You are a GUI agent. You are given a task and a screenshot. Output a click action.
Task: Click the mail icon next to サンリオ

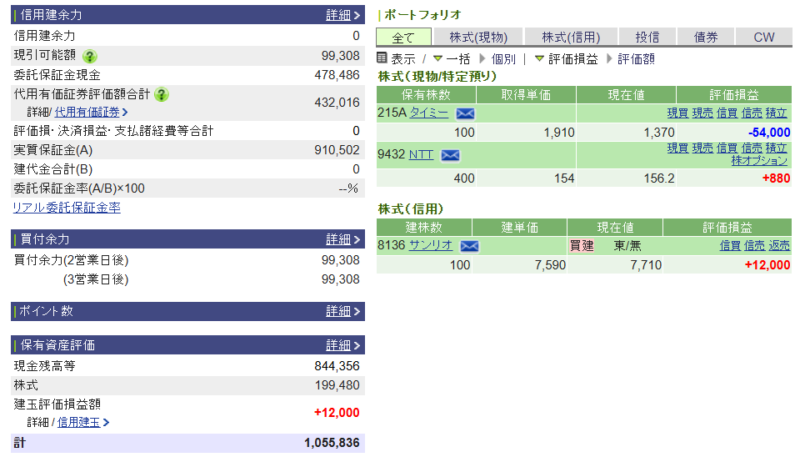click(469, 246)
